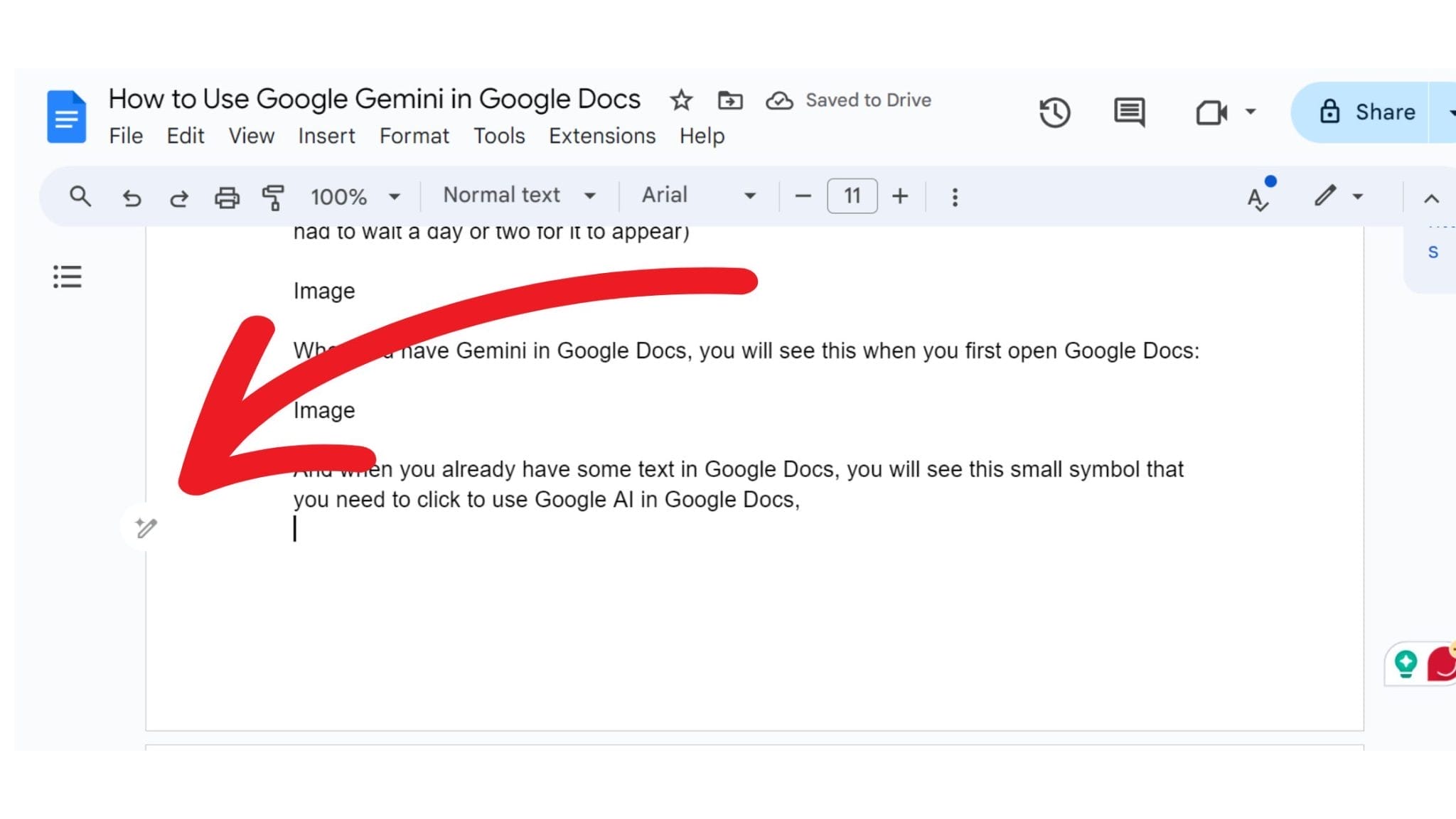Hide the toolbar with the collapse chevron

pos(1433,197)
